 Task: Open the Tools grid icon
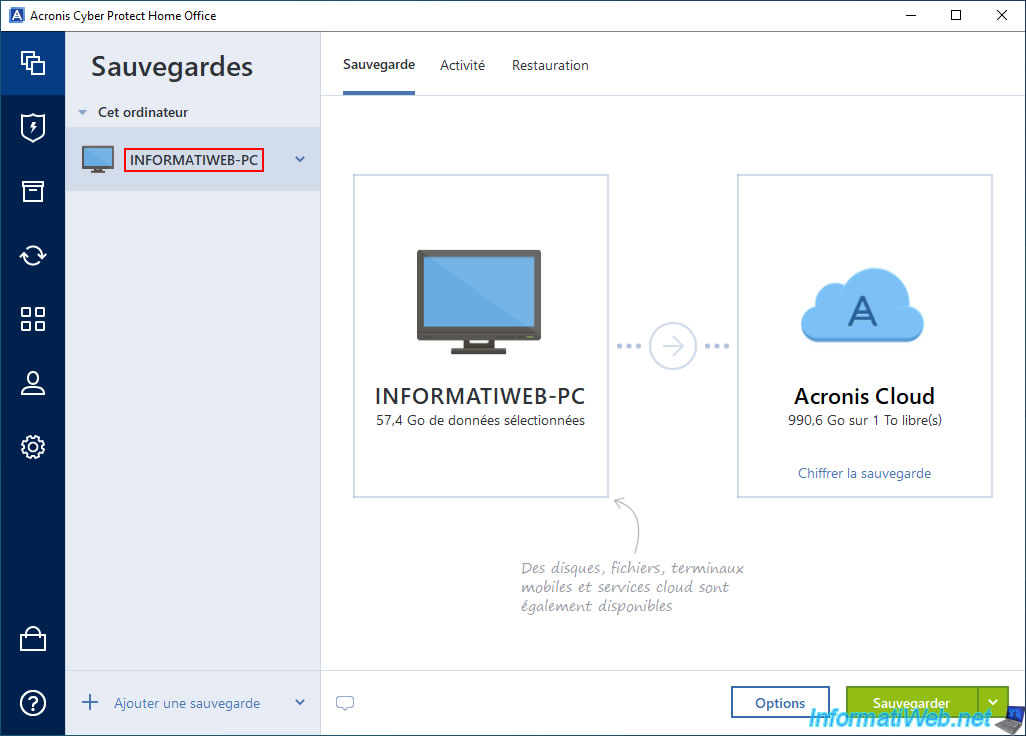coord(33,319)
